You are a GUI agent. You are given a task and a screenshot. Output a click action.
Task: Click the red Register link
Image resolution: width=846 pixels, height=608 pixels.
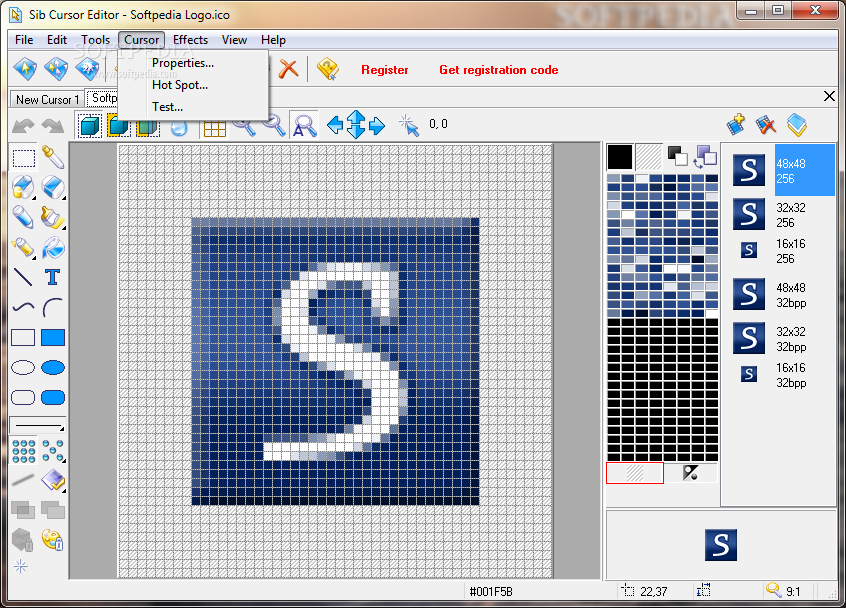tap(385, 70)
